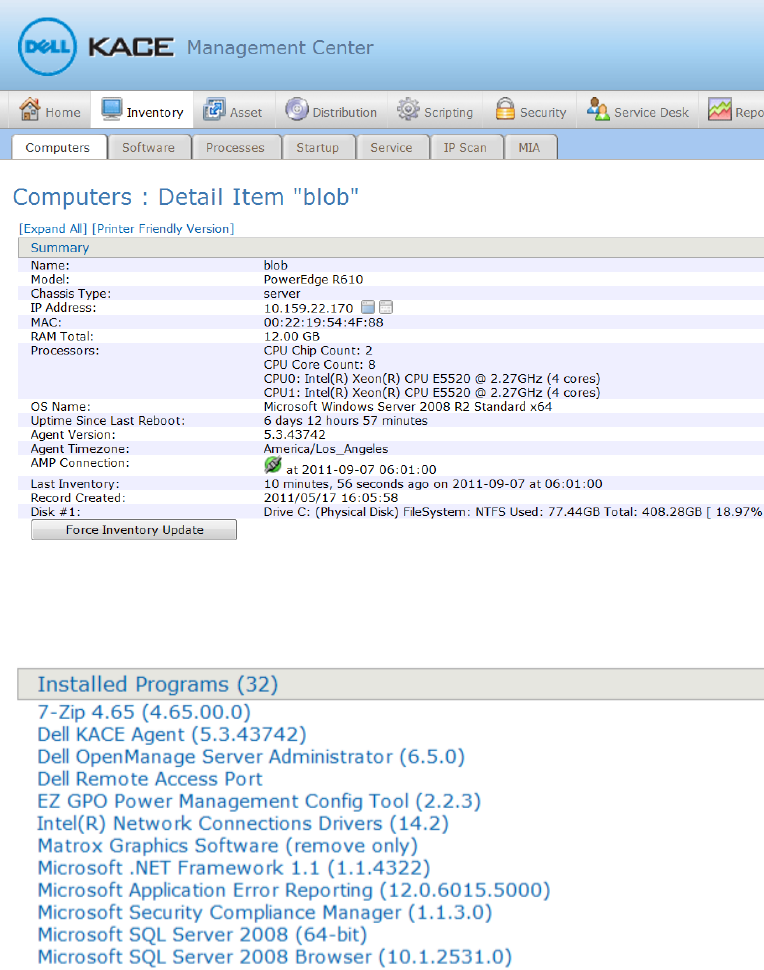Click the Expand All link

coord(53,228)
